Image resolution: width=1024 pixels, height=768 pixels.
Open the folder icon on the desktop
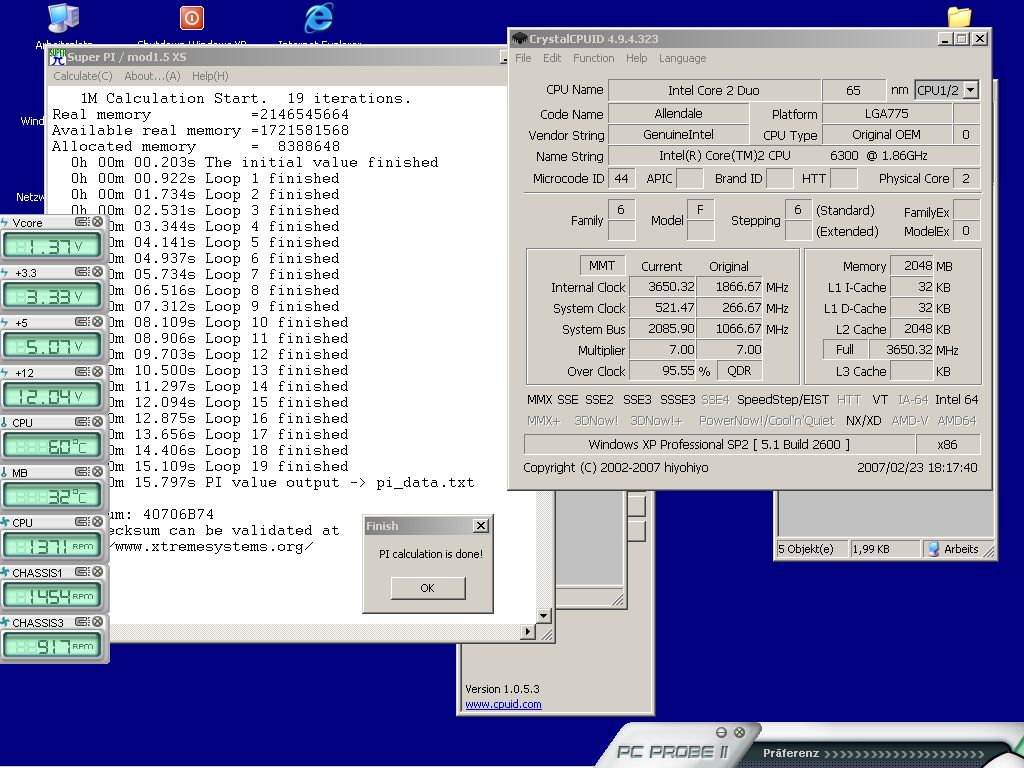pyautogui.click(x=959, y=17)
